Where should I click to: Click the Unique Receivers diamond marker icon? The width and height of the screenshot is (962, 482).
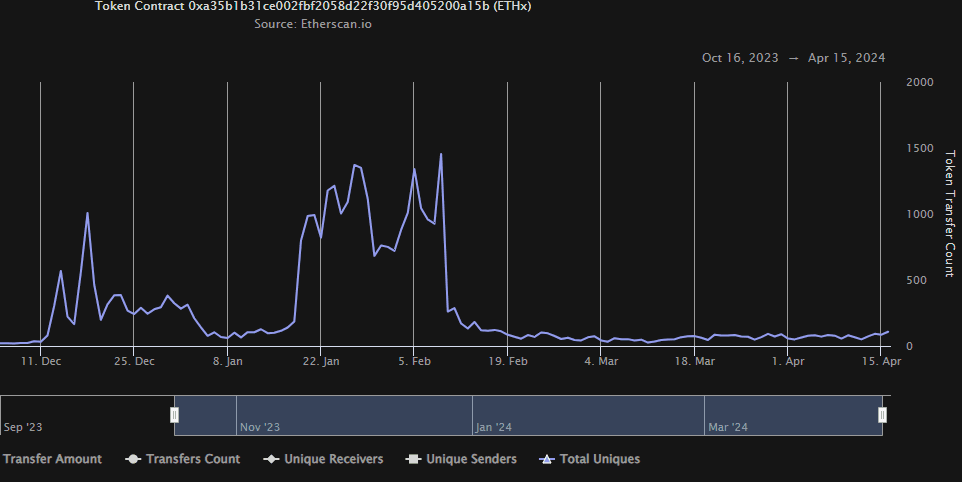(x=270, y=460)
